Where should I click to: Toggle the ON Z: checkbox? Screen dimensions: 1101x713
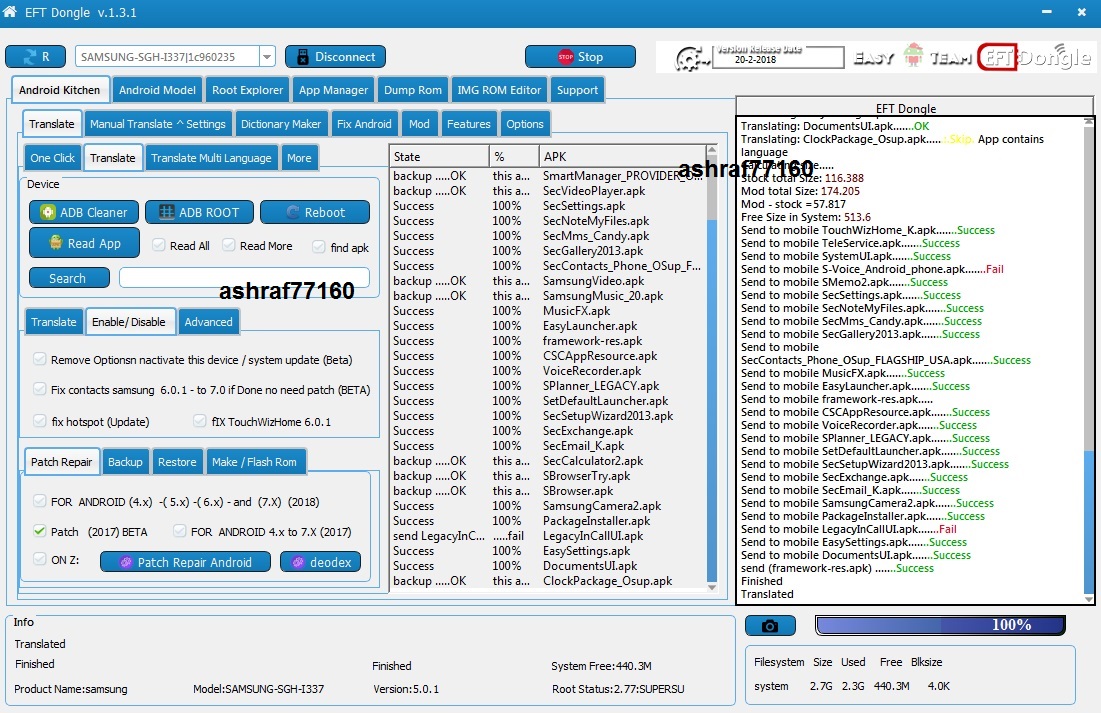tap(39, 559)
